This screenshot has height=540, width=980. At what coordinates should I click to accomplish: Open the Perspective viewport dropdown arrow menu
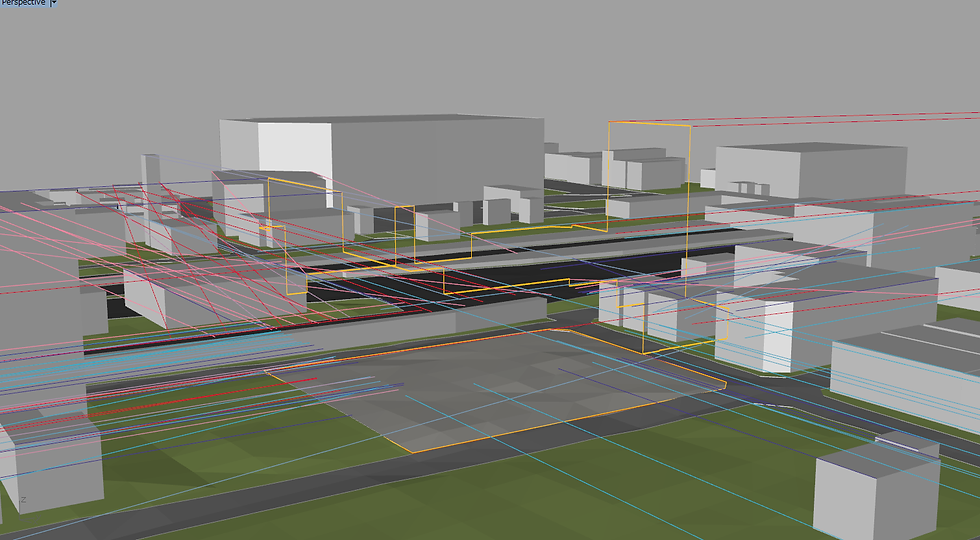[53, 2]
